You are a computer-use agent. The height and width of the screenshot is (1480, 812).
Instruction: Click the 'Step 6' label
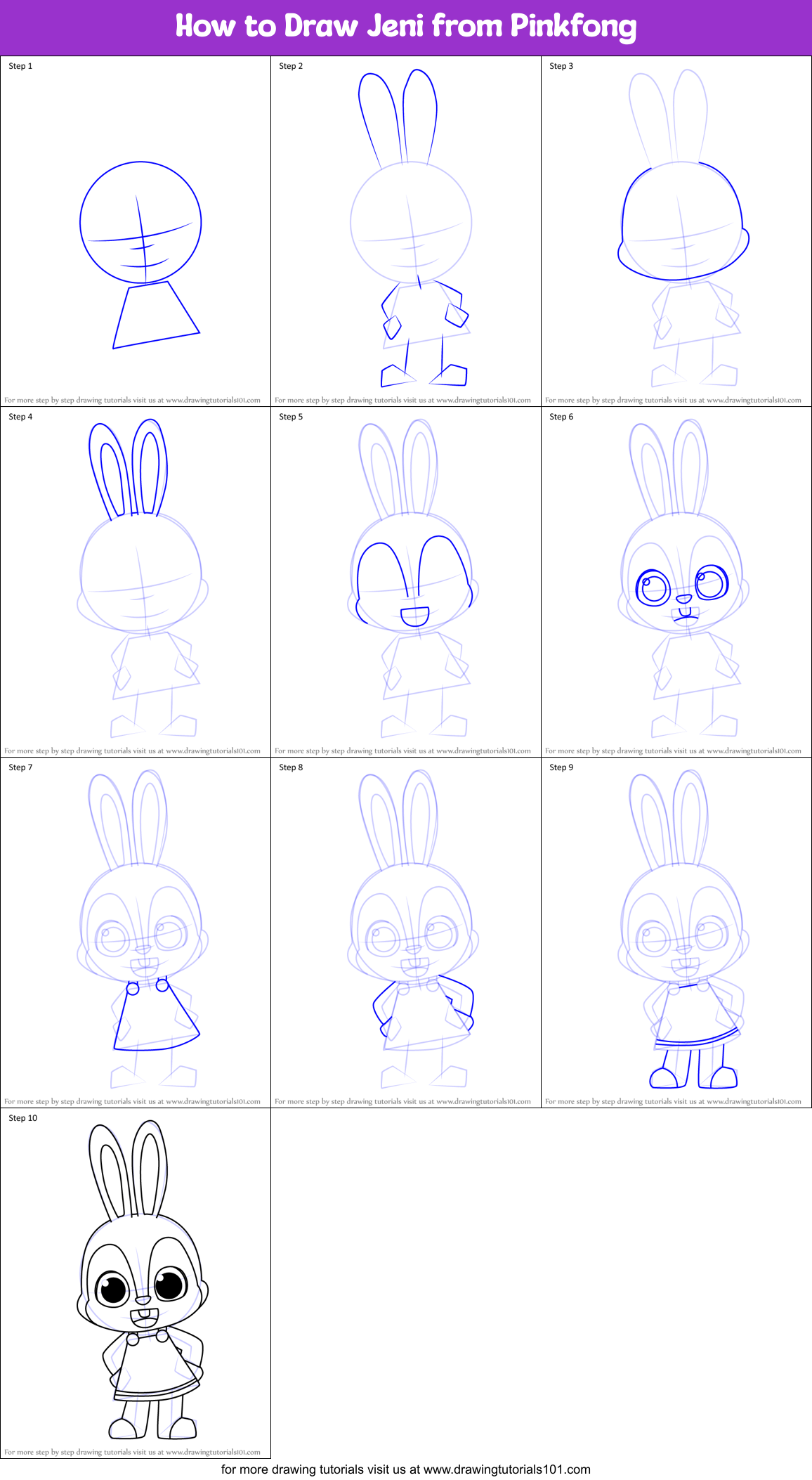point(561,417)
